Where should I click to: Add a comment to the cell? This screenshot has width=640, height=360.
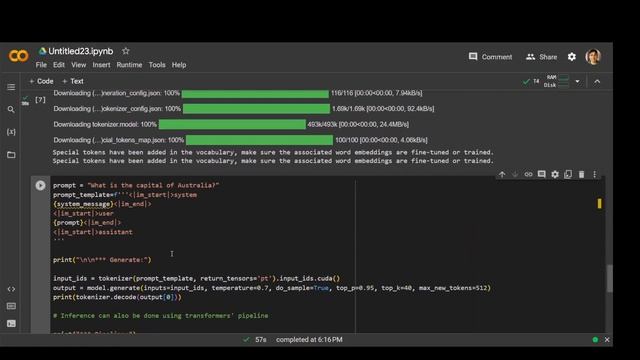[x=542, y=174]
